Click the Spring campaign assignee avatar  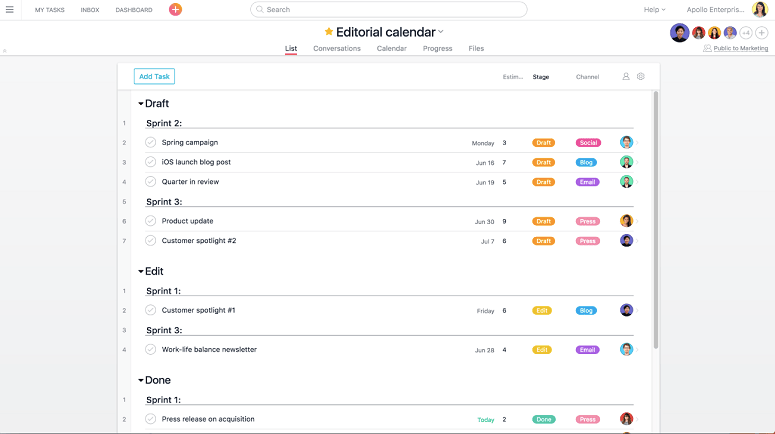click(626, 143)
